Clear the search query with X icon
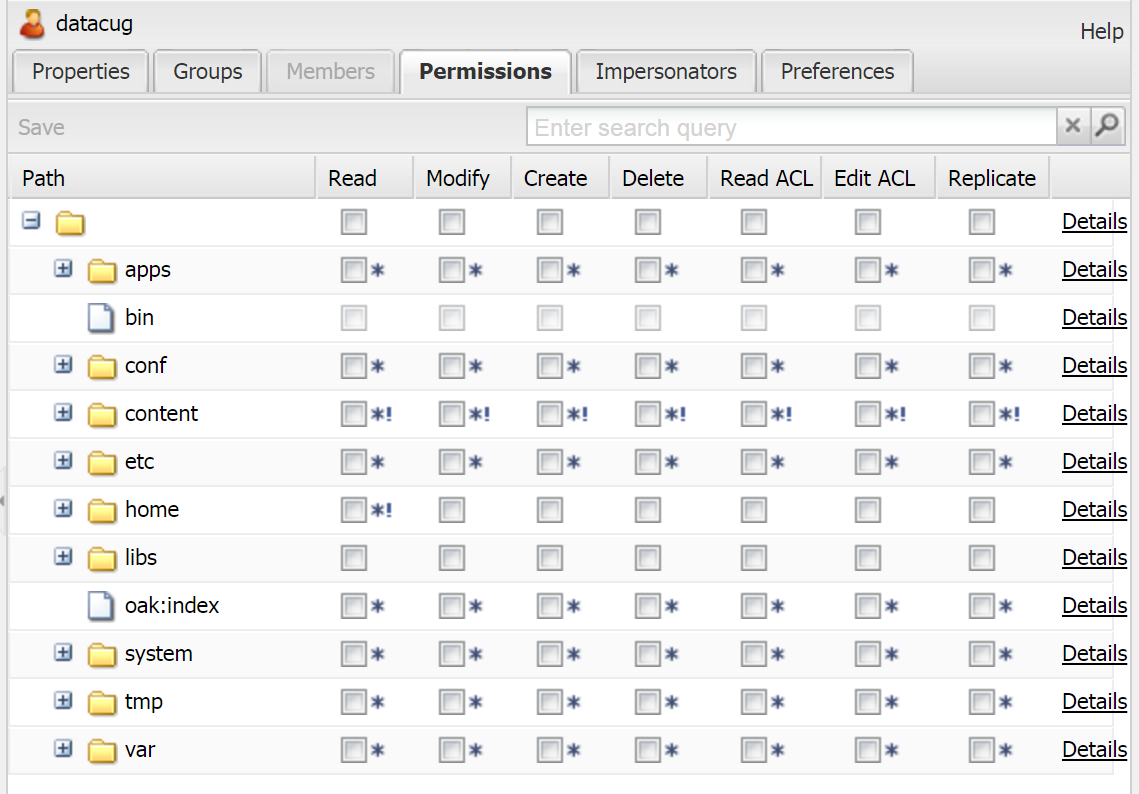The height and width of the screenshot is (794, 1139). tap(1072, 127)
